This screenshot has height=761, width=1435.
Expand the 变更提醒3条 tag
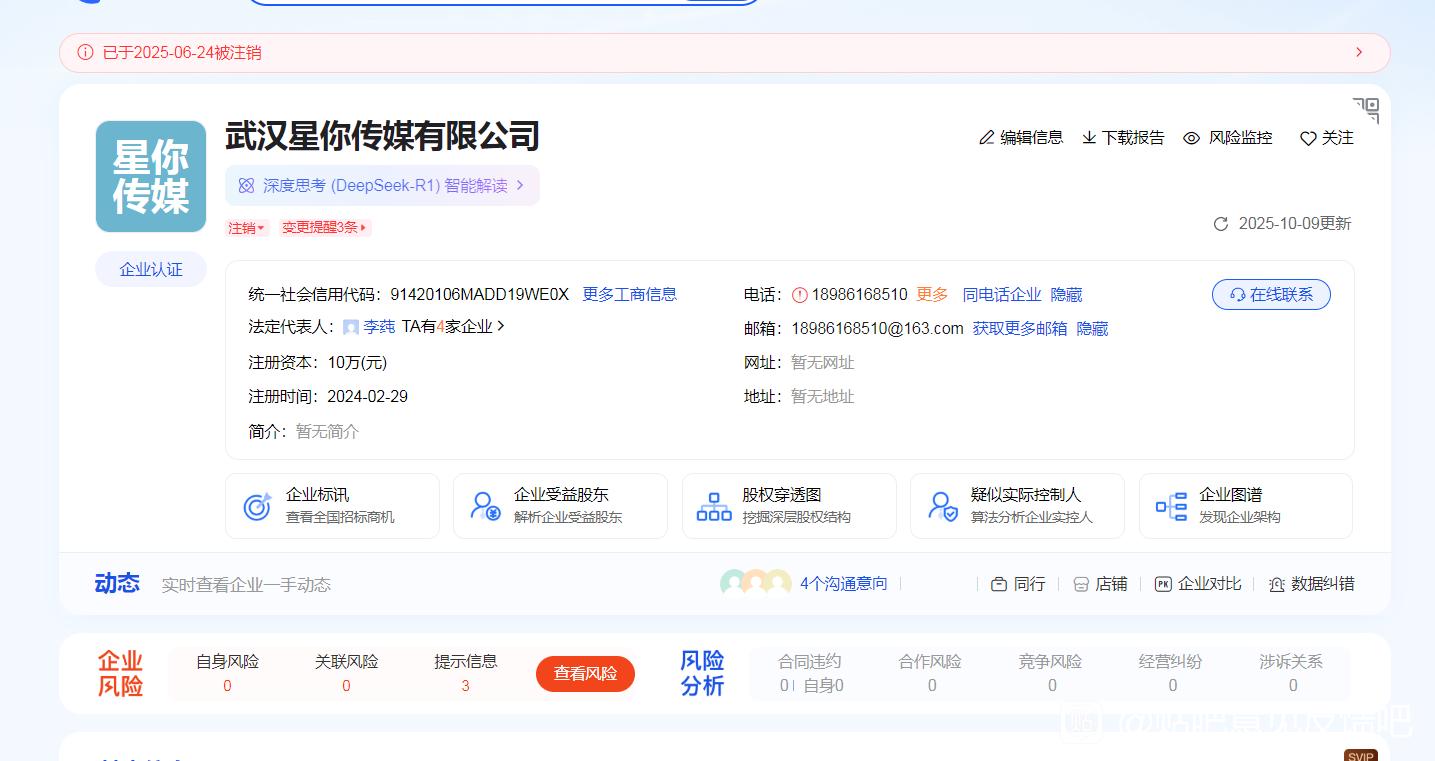[325, 228]
